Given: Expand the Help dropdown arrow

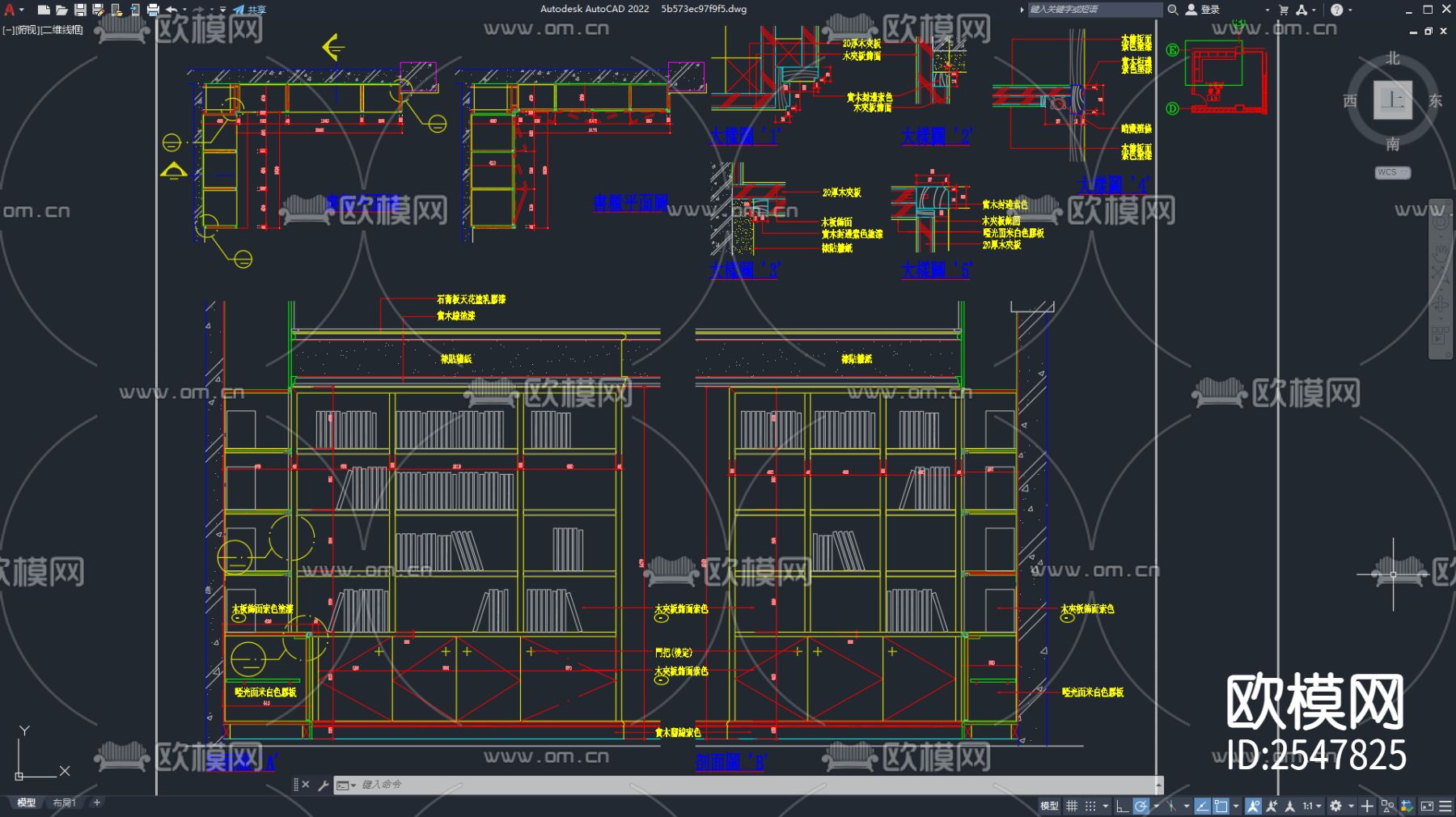Looking at the screenshot, I should [1350, 10].
